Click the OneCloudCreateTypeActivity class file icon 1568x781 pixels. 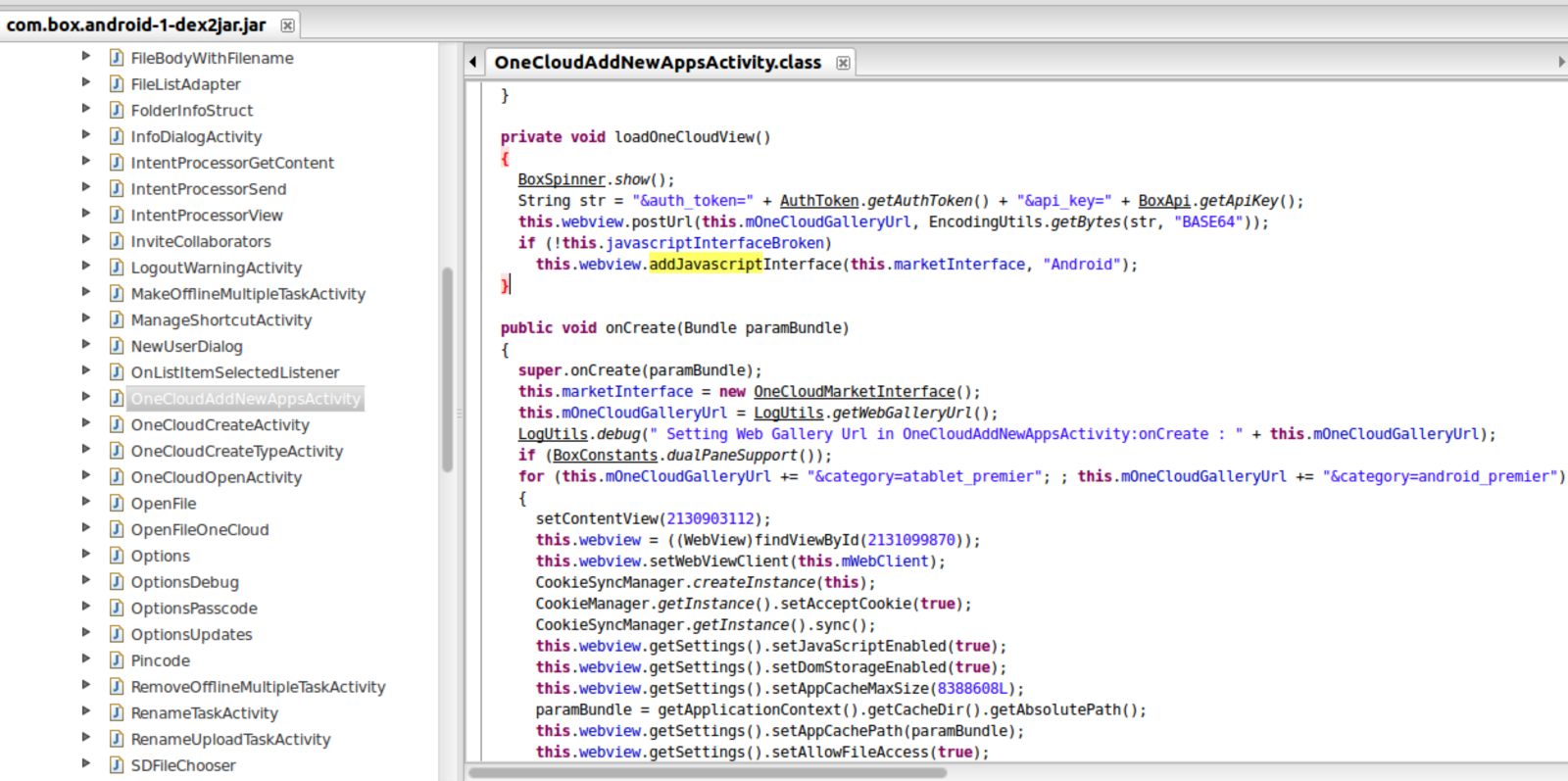pos(117,451)
